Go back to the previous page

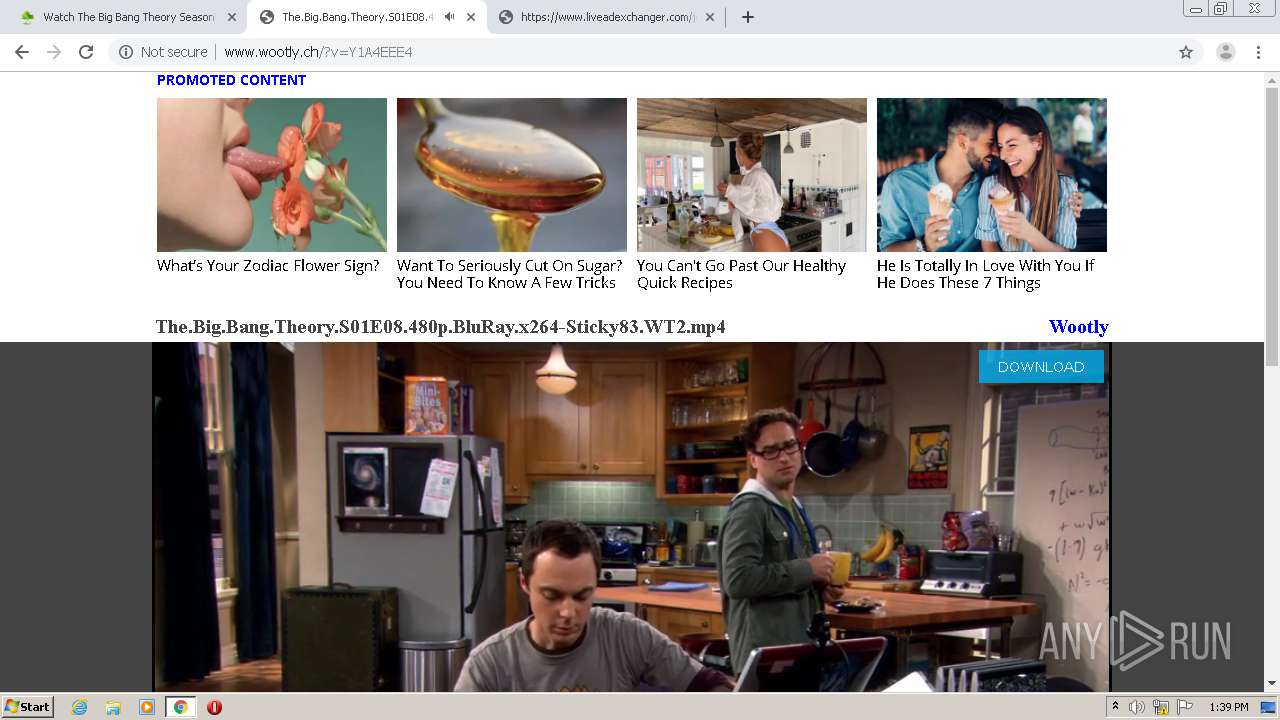point(22,52)
